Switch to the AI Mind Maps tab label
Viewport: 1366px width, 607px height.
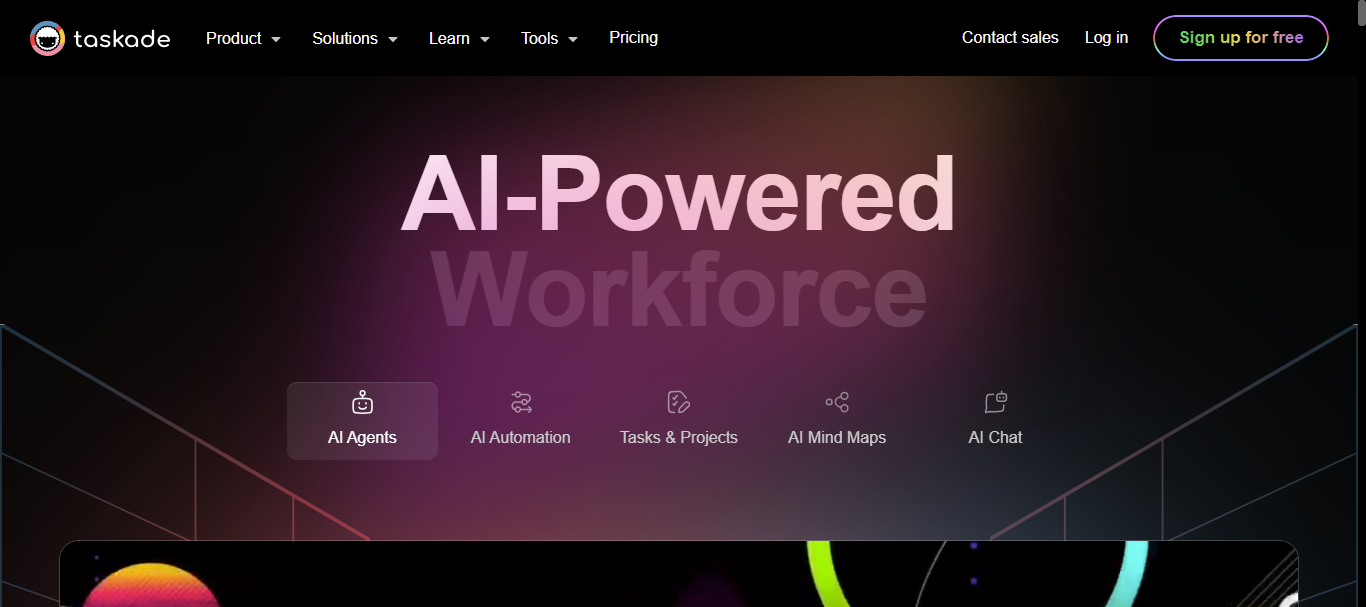click(x=837, y=437)
